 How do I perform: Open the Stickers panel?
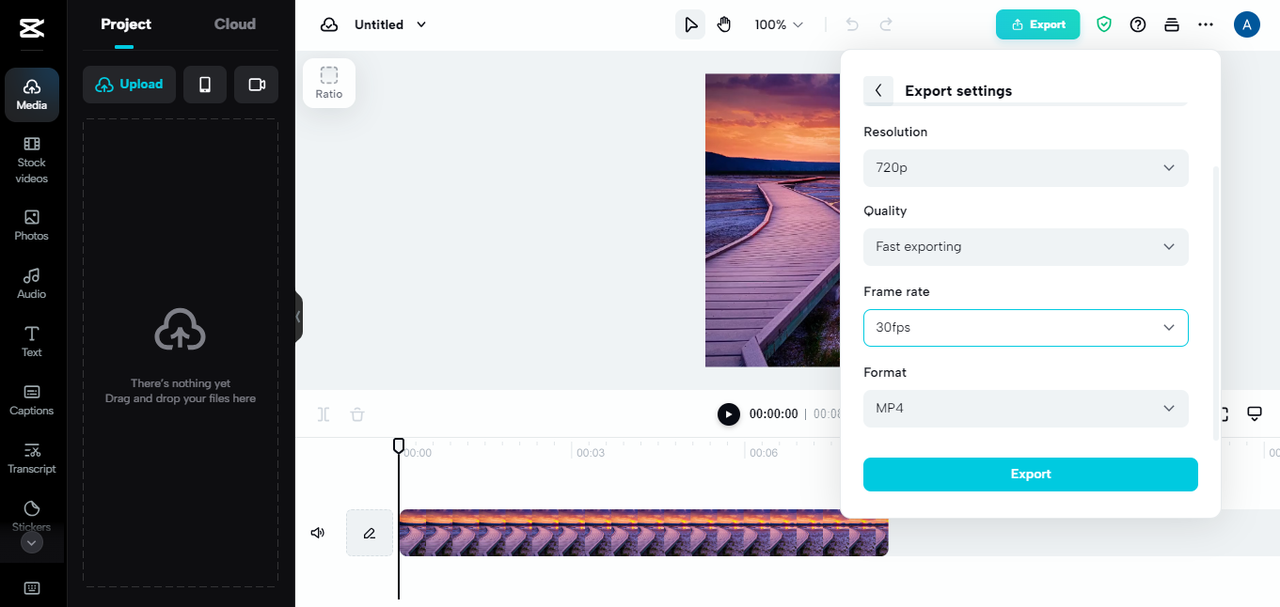(x=31, y=515)
